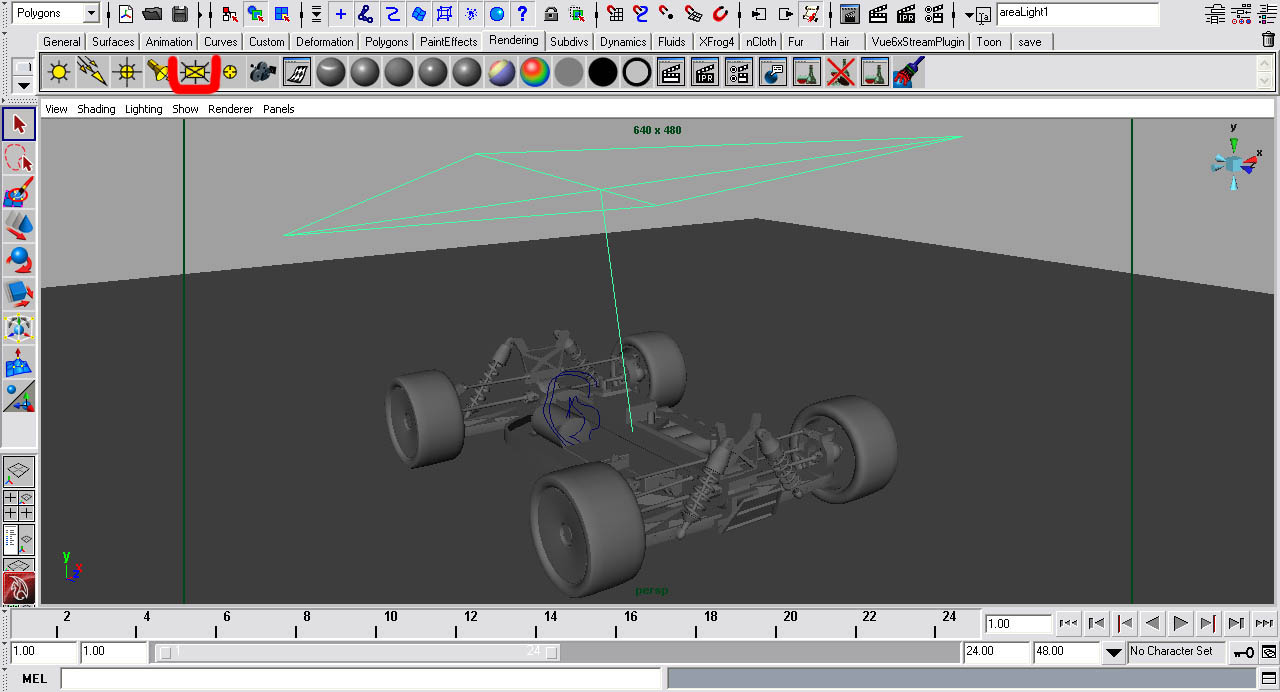Open the General shelf tab
Viewport: 1280px width, 692px height.
pos(62,42)
